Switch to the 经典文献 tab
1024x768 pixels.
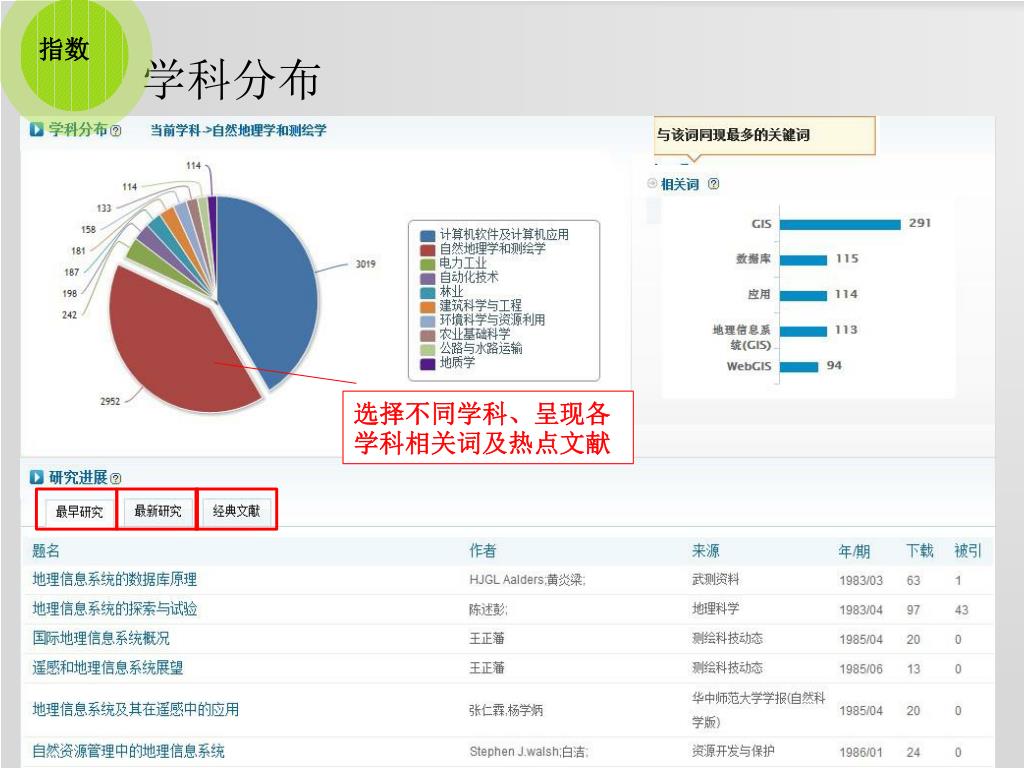(236, 511)
